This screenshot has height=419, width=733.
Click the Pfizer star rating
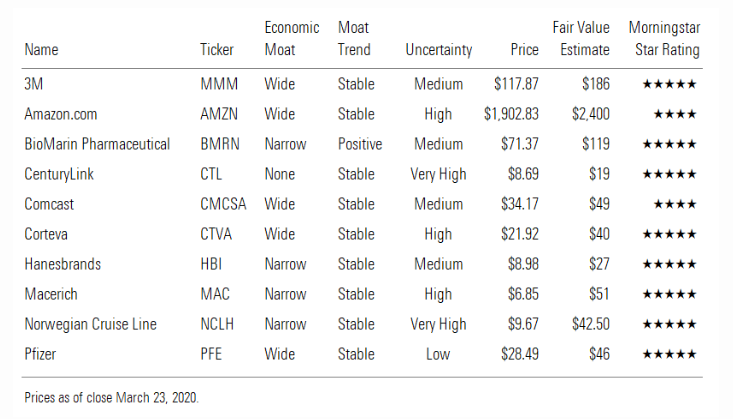(671, 355)
